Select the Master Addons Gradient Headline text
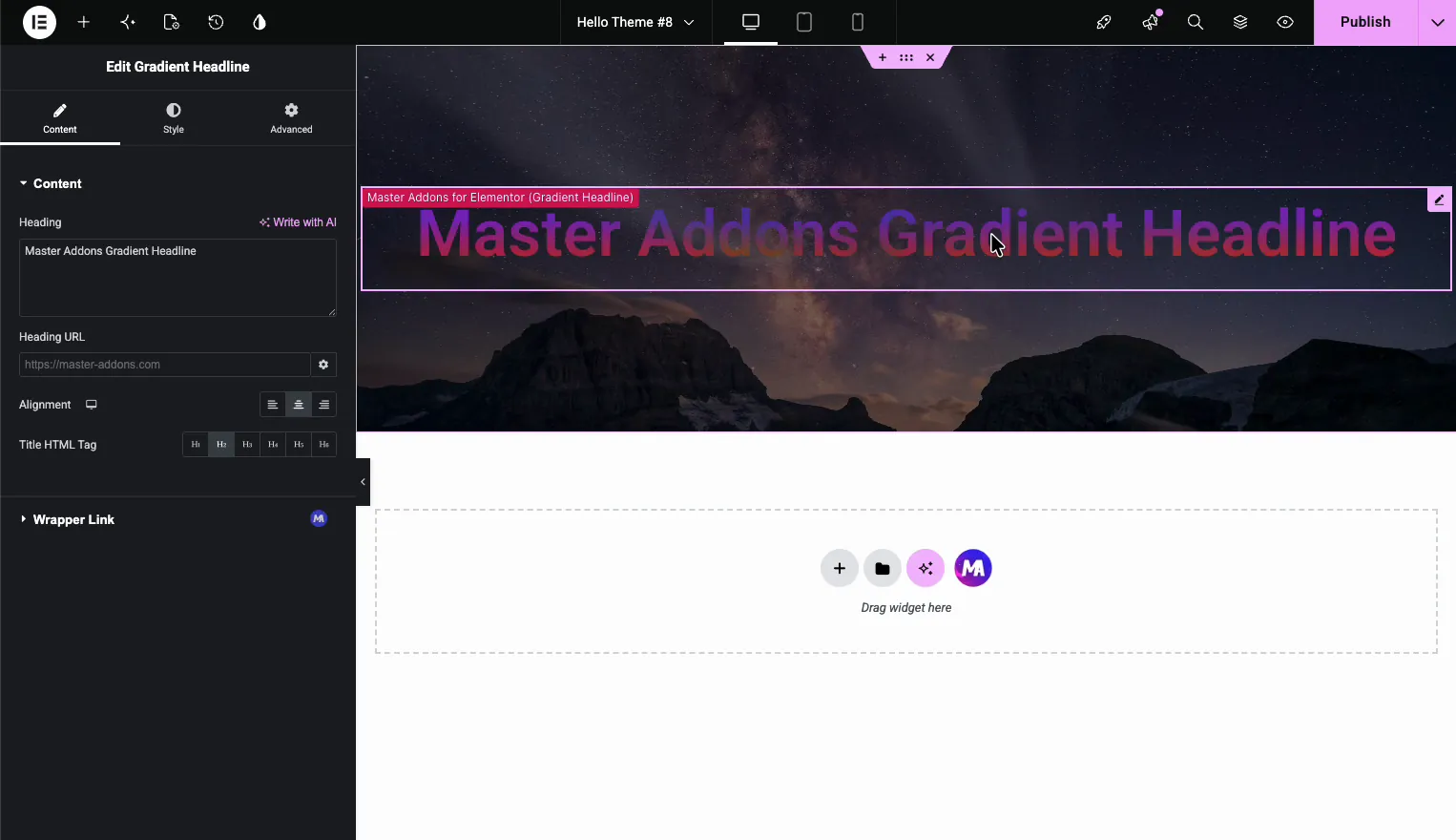The width and height of the screenshot is (1456, 840). tap(906, 234)
